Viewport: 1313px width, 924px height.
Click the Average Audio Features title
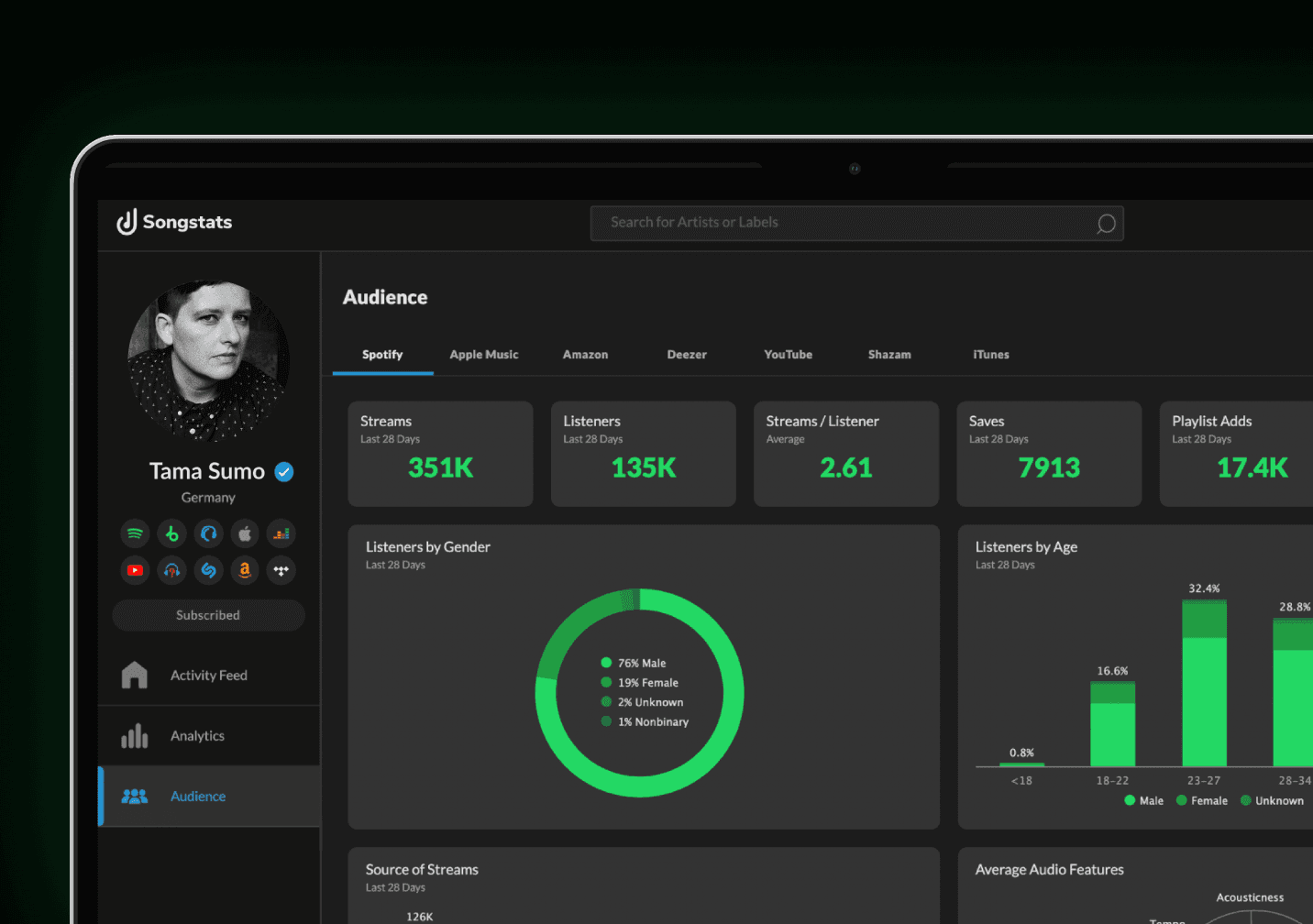[1049, 870]
